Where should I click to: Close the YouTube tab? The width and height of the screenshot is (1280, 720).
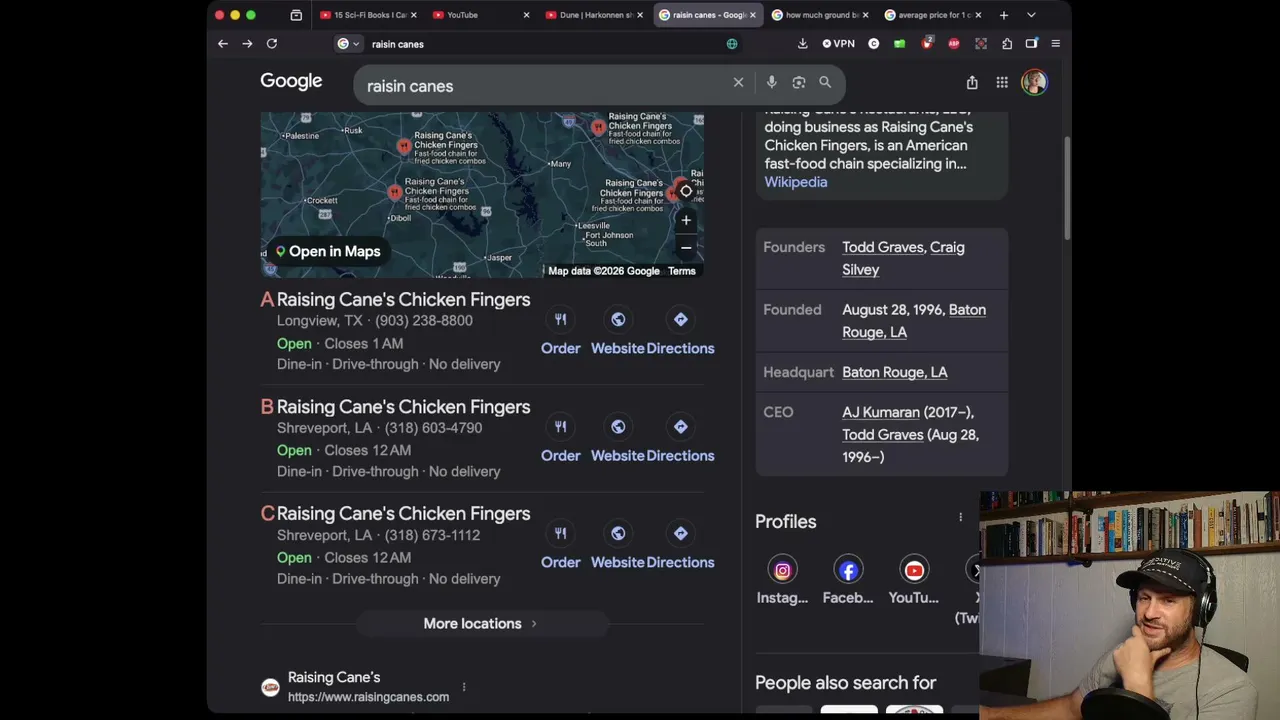[x=527, y=15]
